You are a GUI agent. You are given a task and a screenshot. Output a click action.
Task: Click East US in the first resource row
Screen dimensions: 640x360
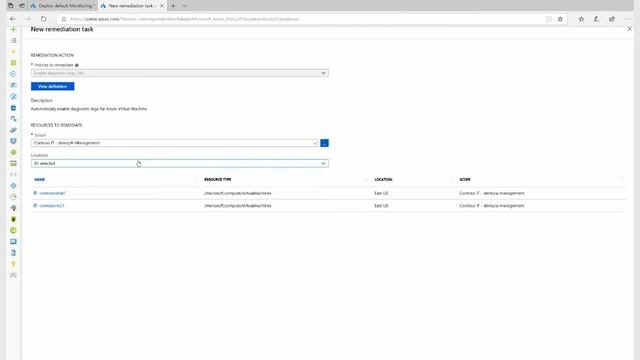point(381,193)
